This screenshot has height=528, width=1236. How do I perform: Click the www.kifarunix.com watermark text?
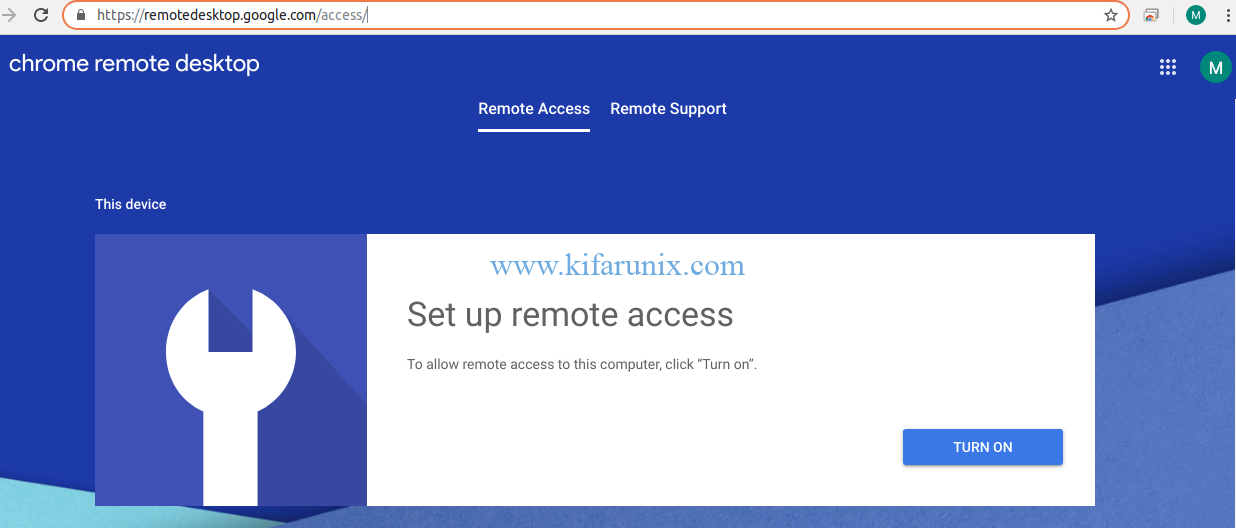click(617, 265)
